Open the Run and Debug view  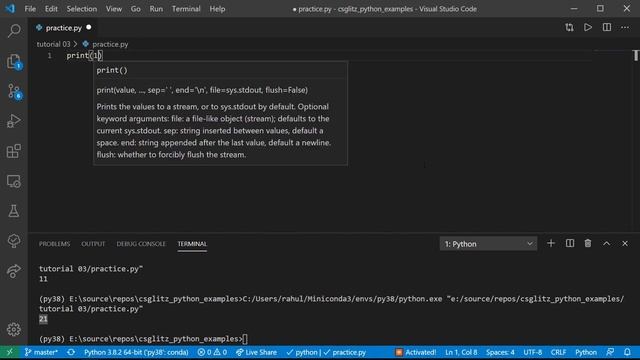tap(14, 121)
